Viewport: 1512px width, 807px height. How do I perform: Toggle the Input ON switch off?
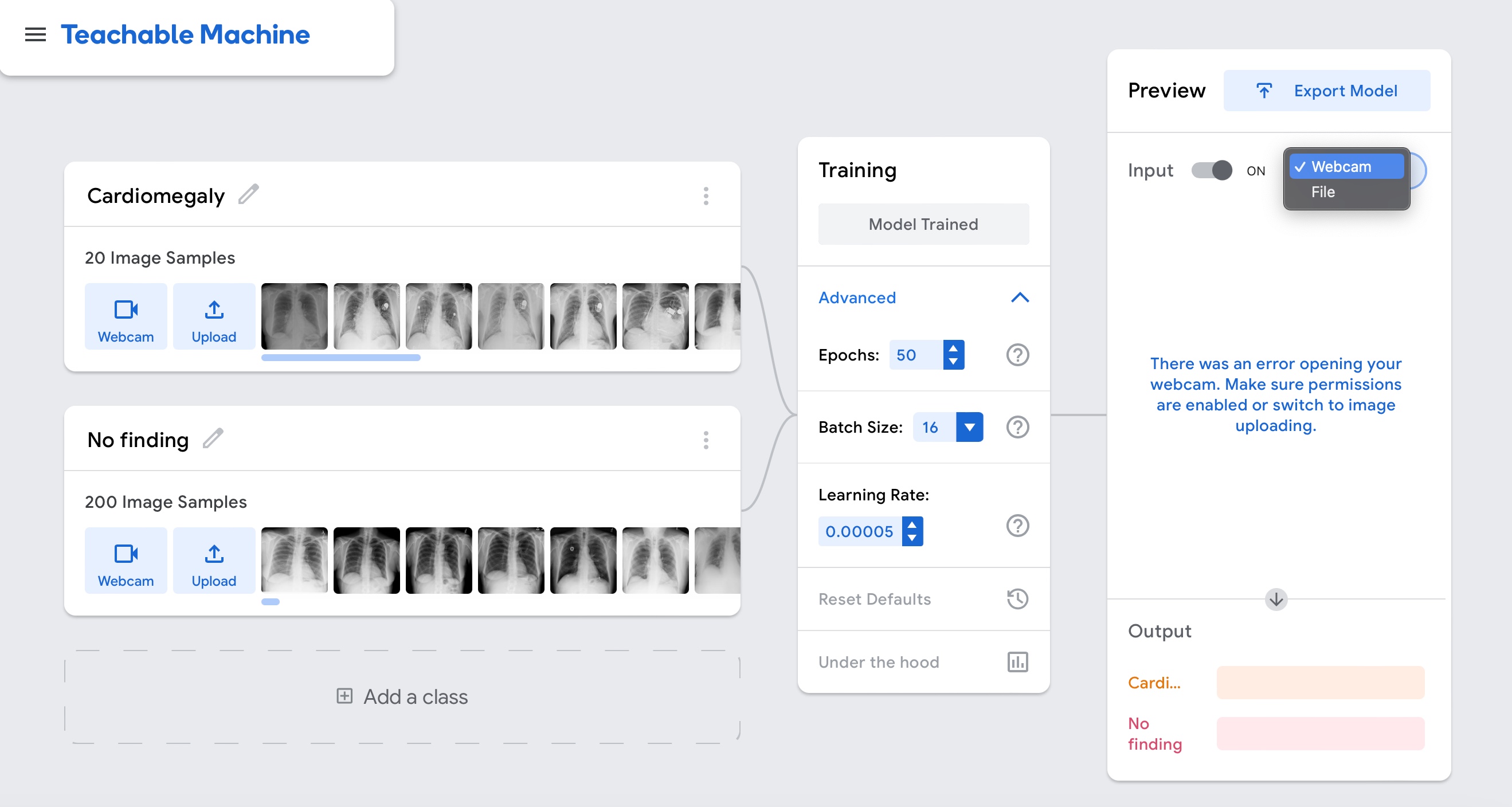[x=1212, y=171]
